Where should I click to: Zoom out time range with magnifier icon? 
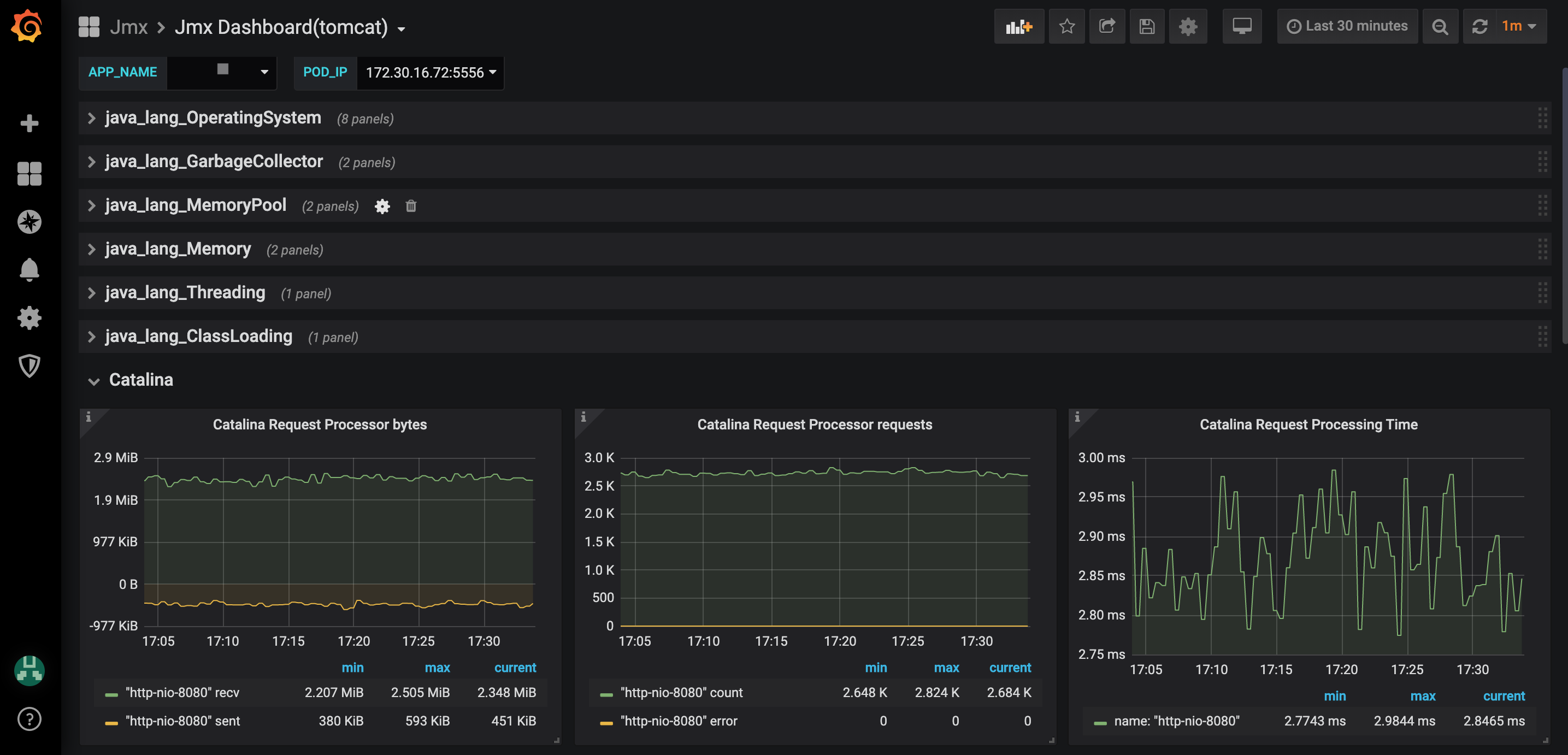(1440, 26)
